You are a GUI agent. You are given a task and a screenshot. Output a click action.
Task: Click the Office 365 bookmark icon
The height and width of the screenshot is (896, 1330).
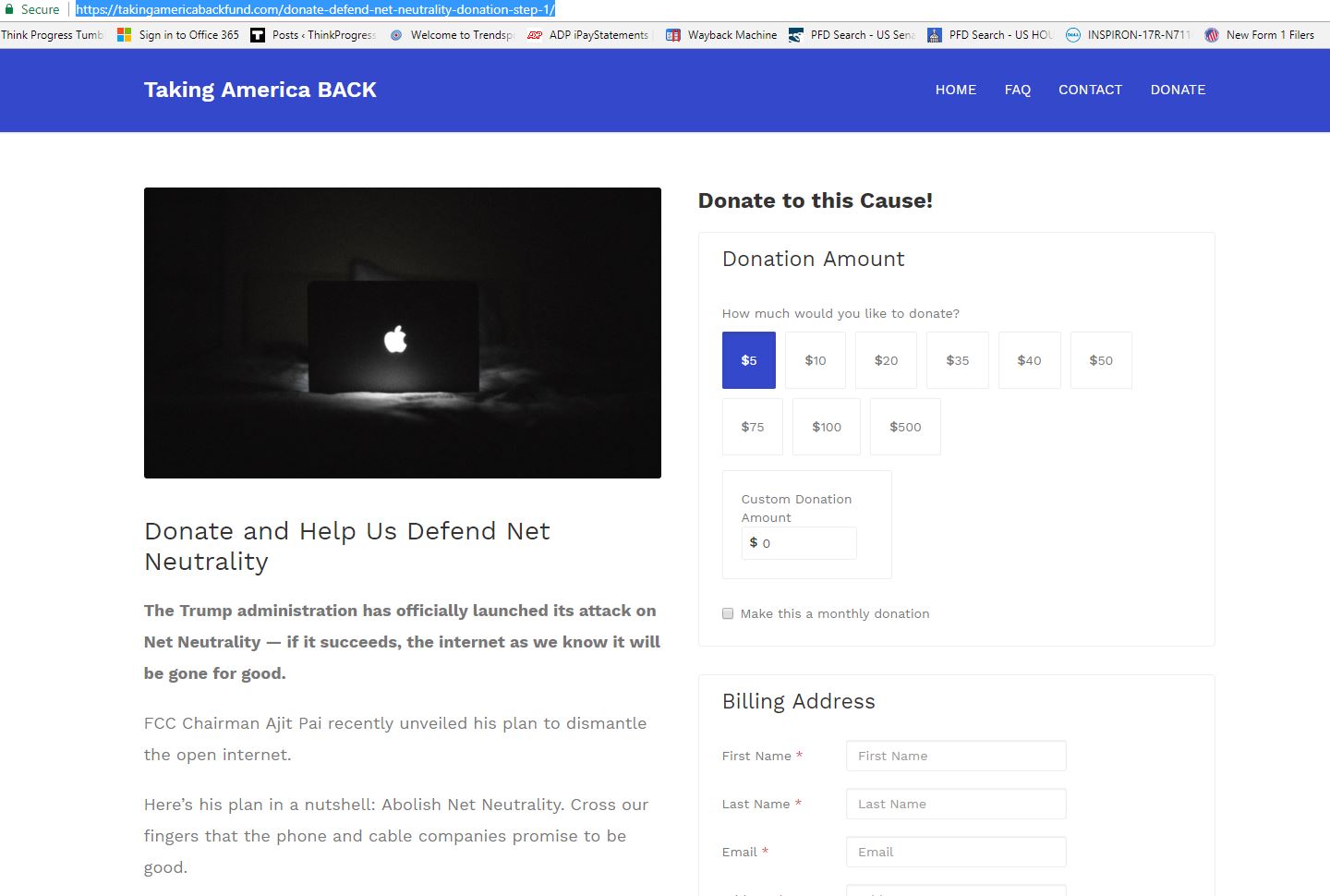[x=124, y=35]
